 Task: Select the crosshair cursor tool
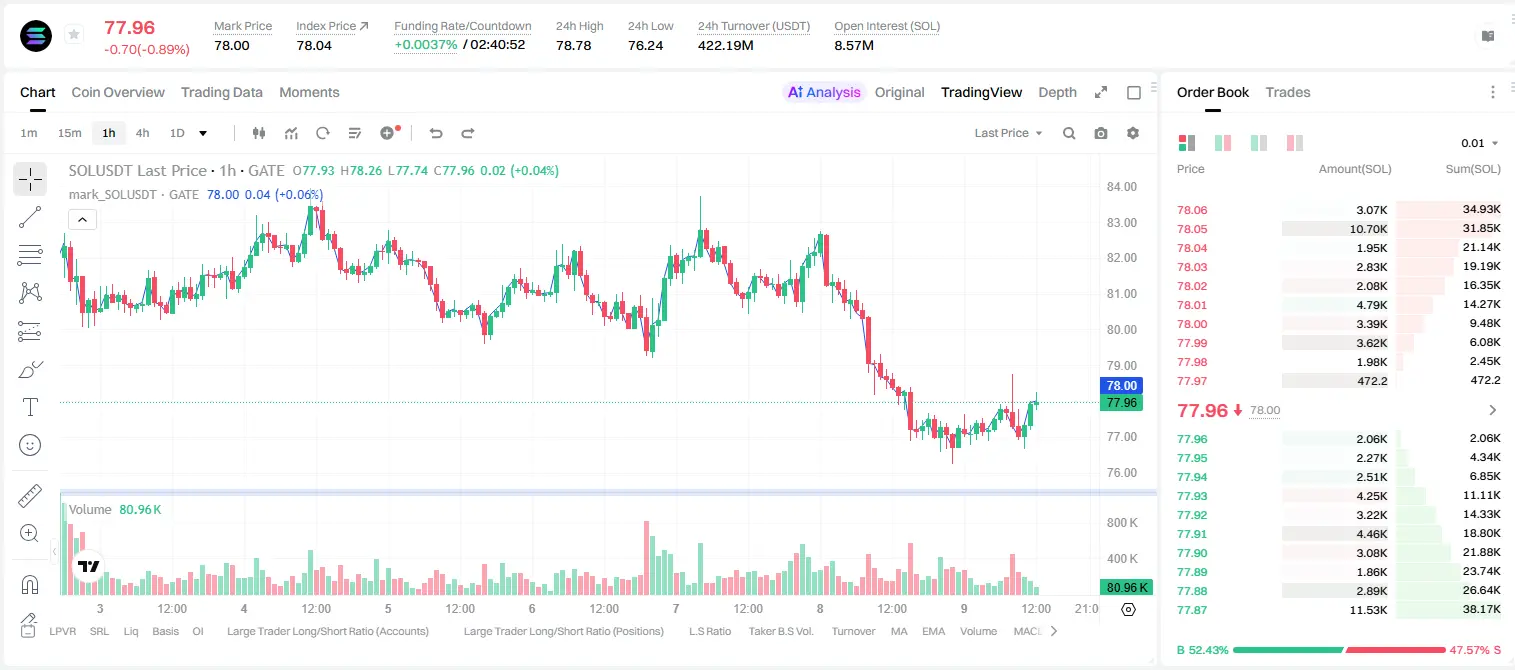[x=30, y=179]
